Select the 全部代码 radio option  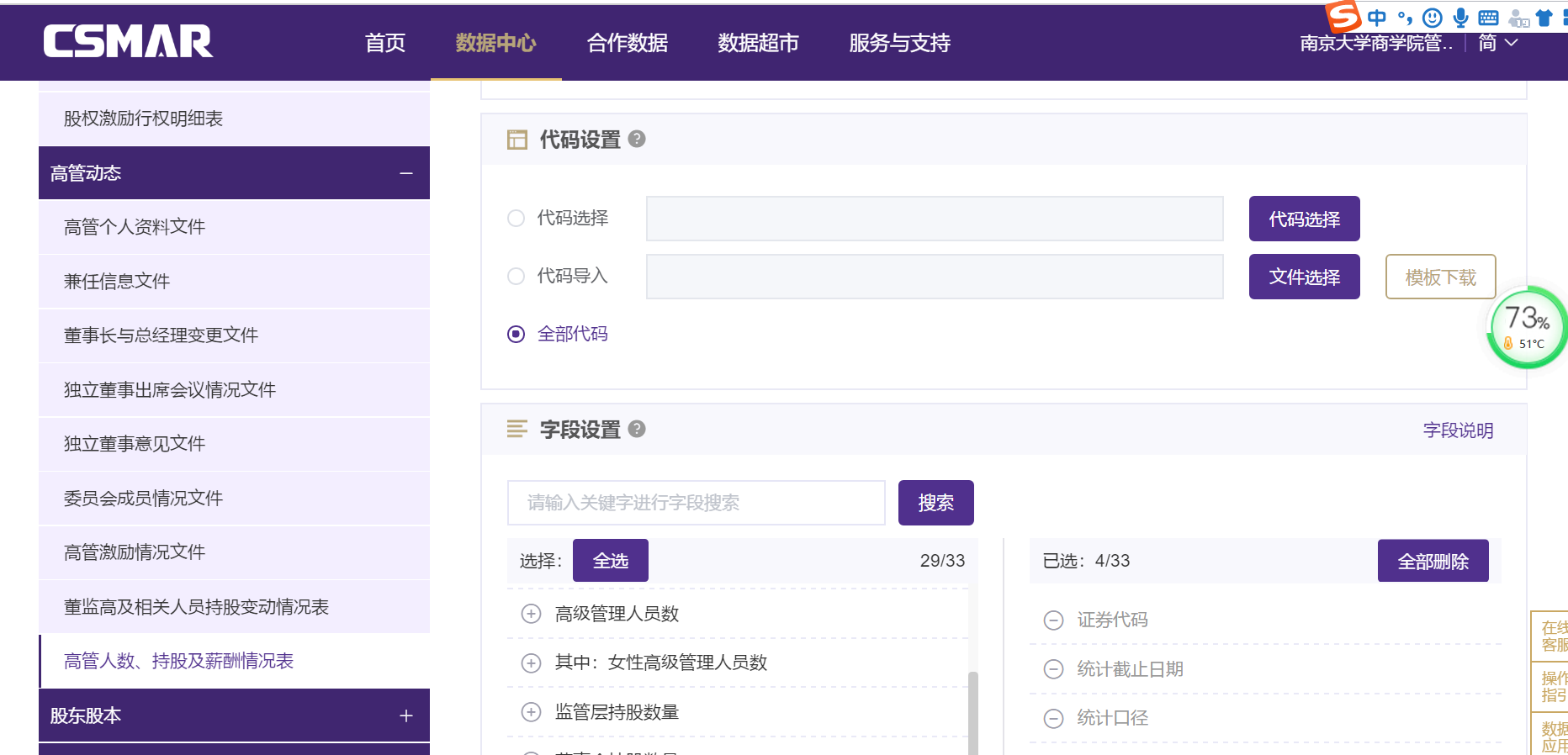coord(516,335)
